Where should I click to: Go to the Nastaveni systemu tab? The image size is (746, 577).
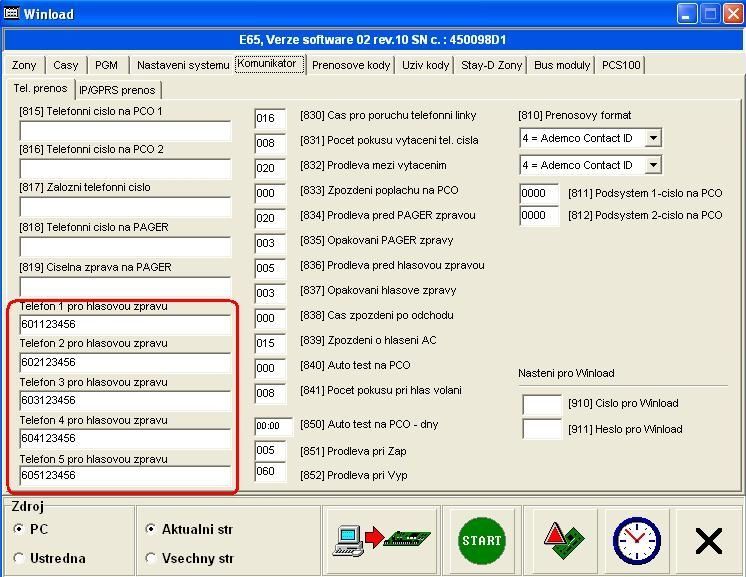(x=183, y=65)
